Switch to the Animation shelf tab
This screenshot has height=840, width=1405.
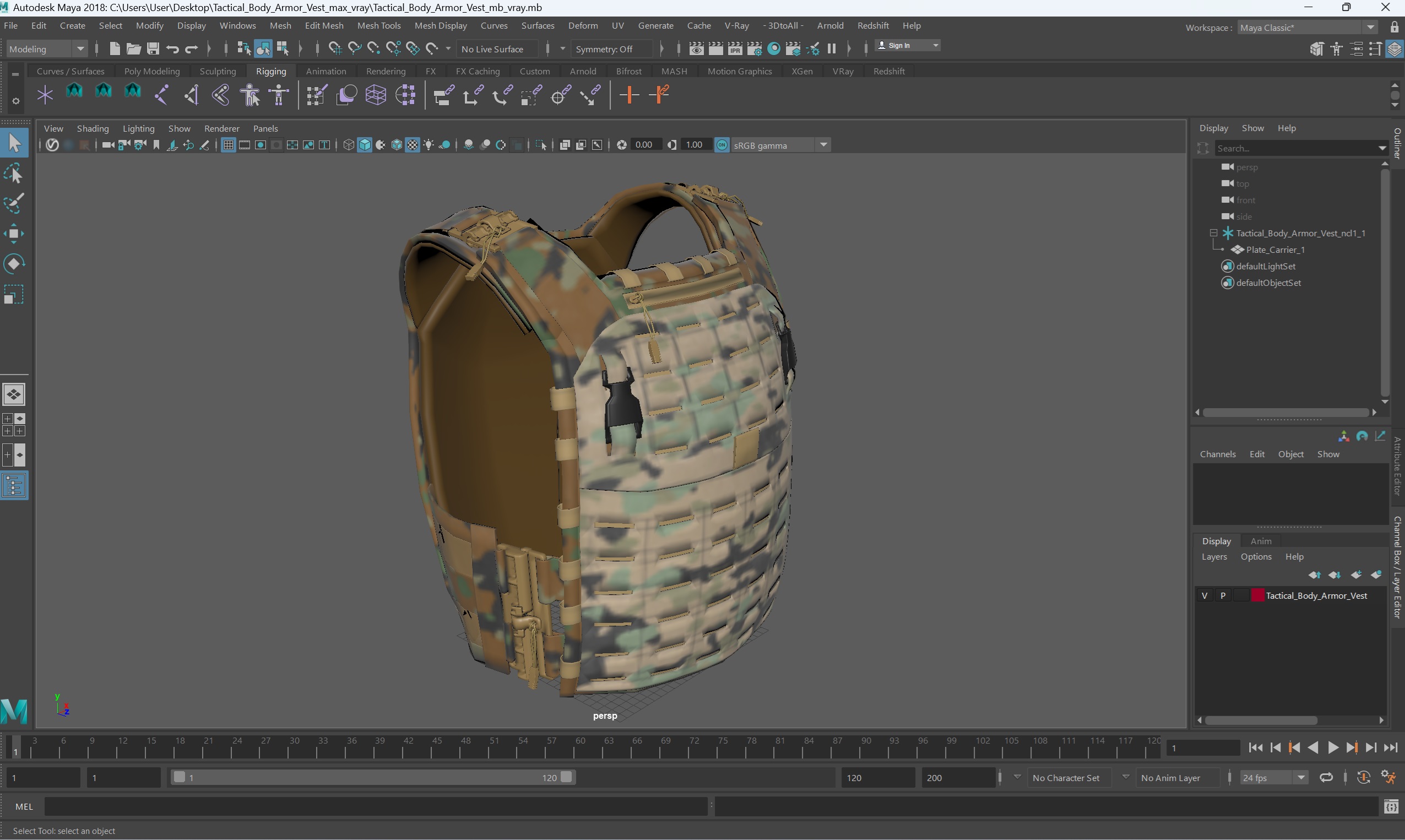point(326,71)
